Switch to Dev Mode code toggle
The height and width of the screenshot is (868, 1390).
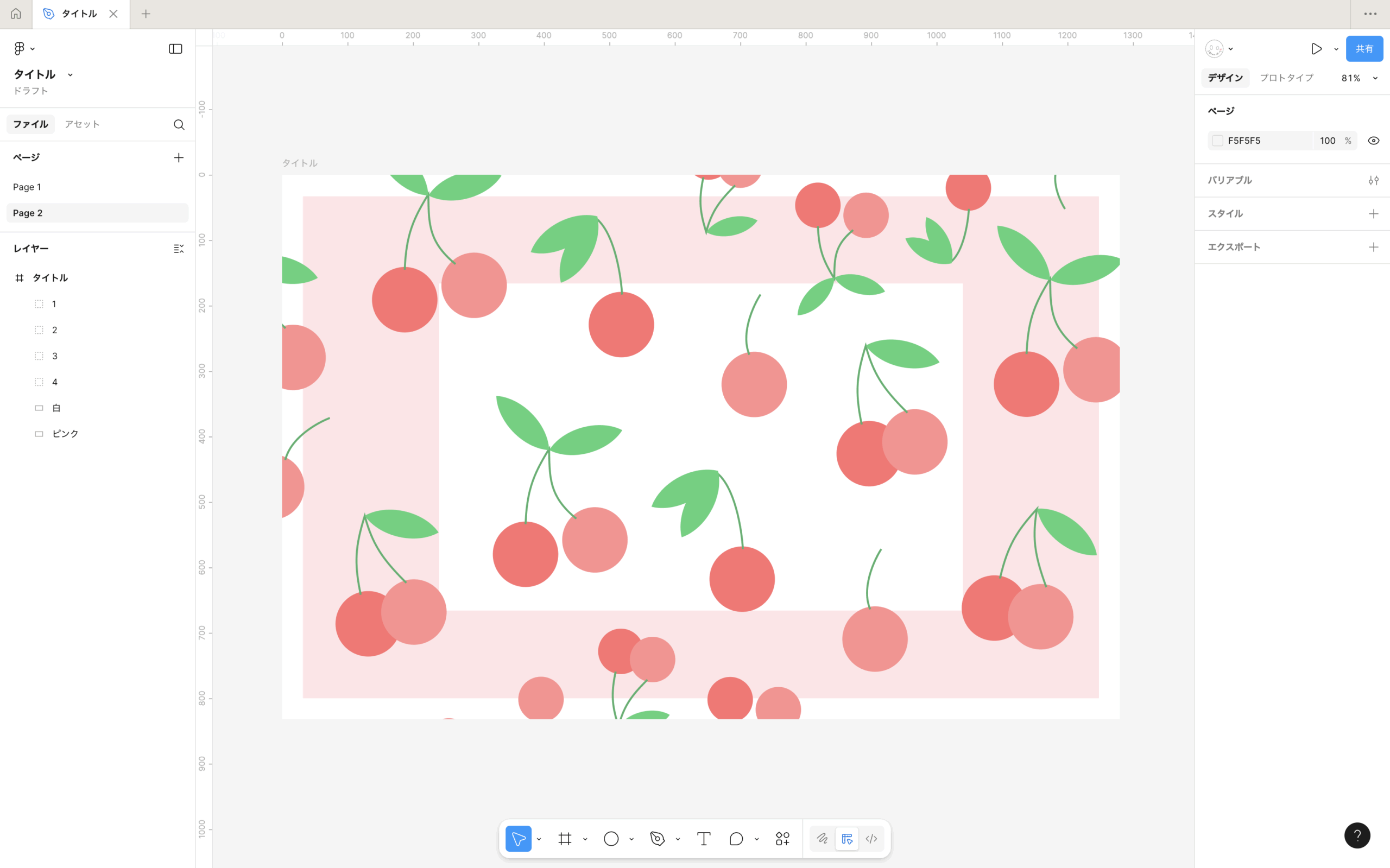click(871, 839)
